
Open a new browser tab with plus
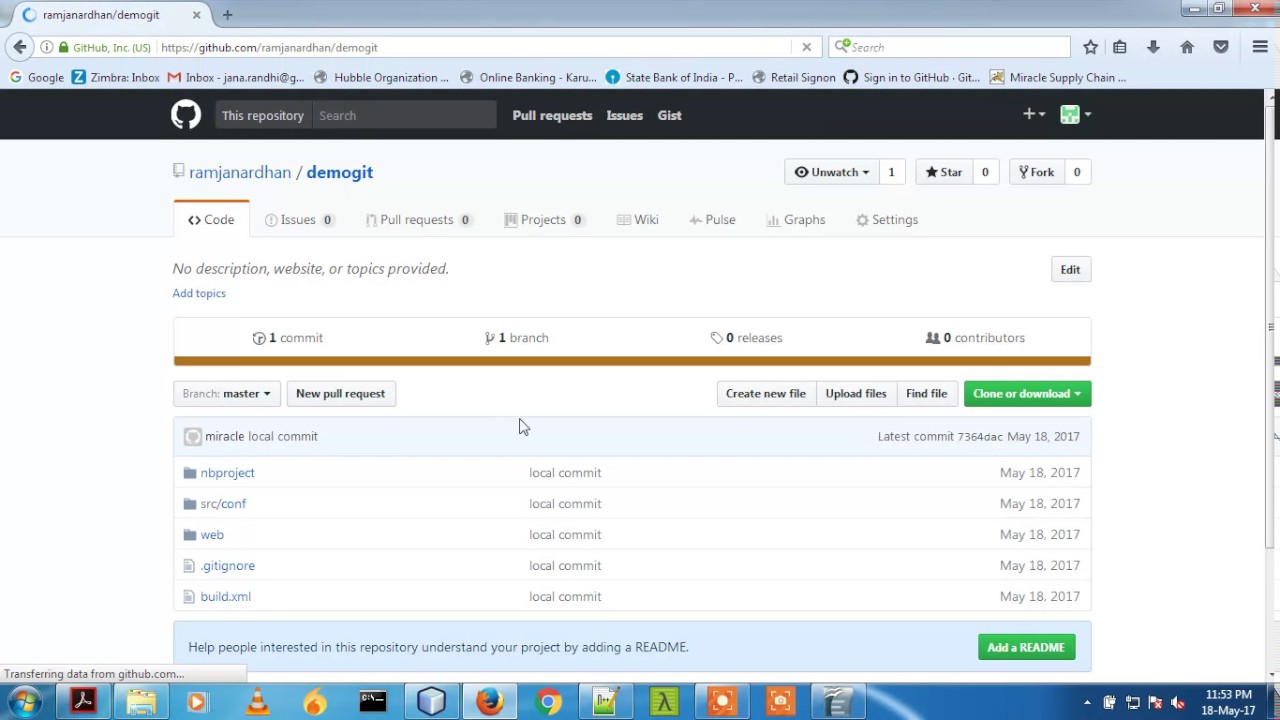tap(227, 15)
